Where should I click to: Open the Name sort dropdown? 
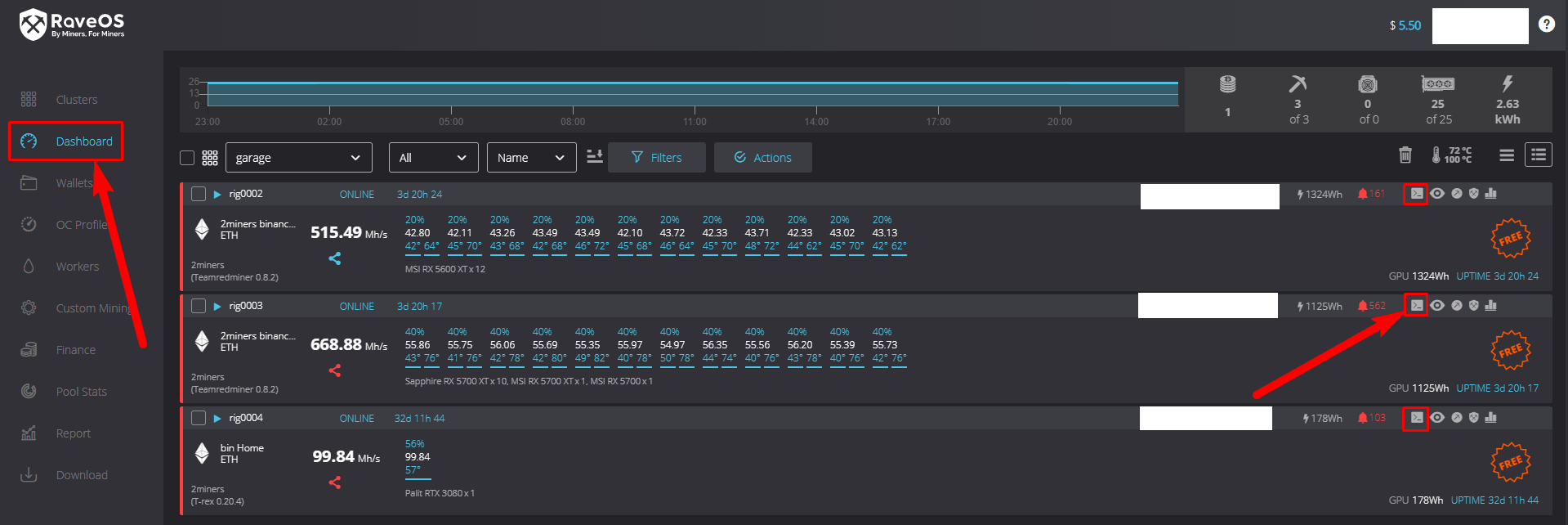click(531, 158)
